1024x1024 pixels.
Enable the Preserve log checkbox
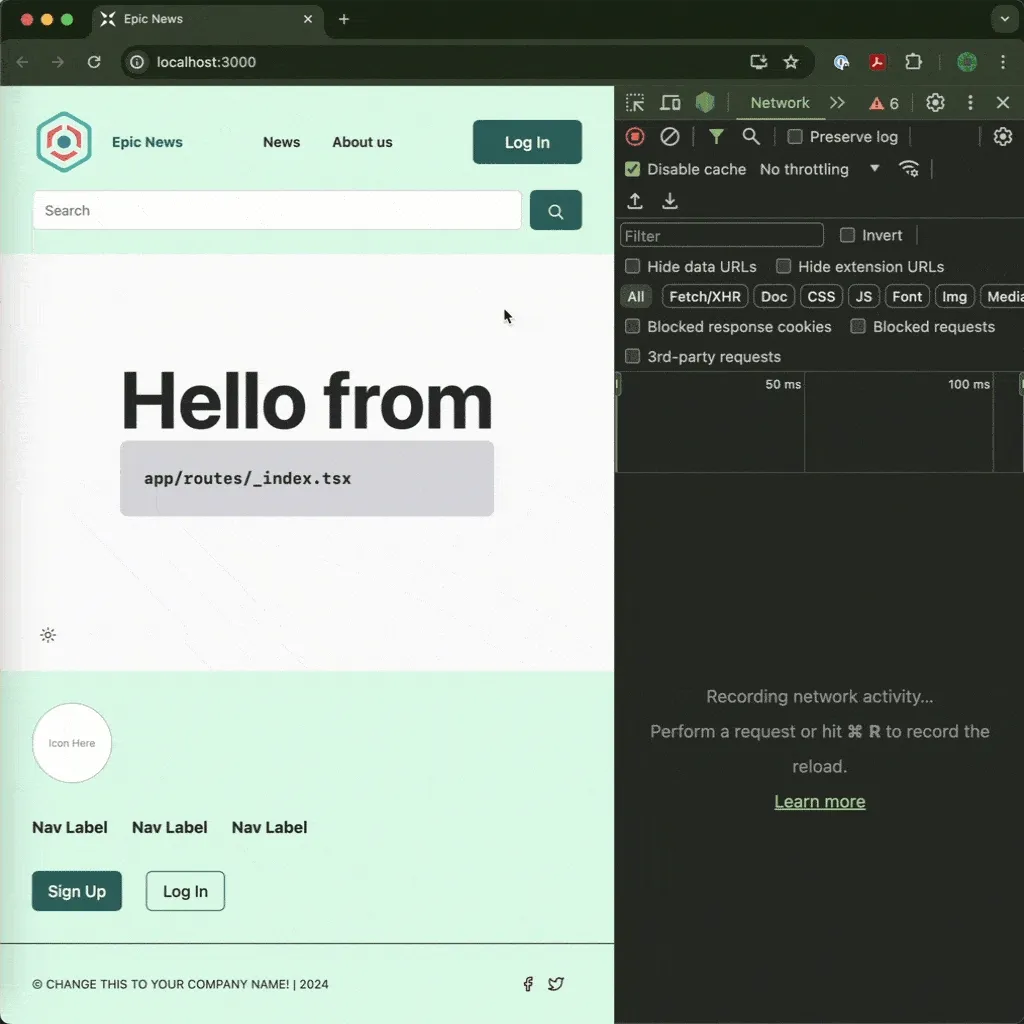pyautogui.click(x=795, y=136)
